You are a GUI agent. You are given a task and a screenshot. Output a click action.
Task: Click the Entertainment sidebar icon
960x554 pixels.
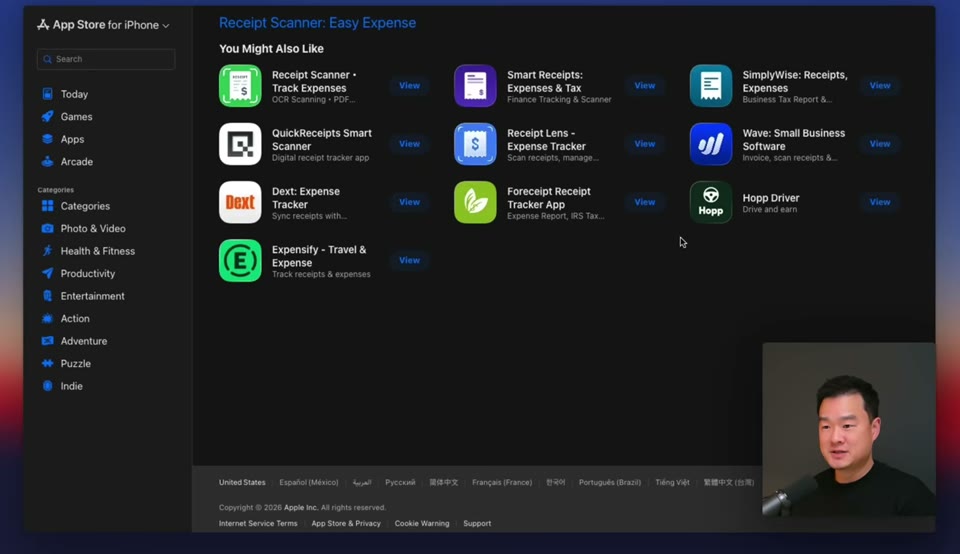[47, 296]
